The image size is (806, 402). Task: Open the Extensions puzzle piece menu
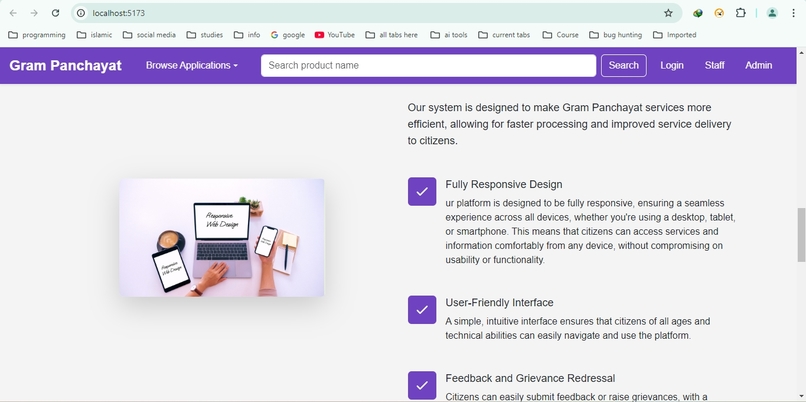coord(740,13)
